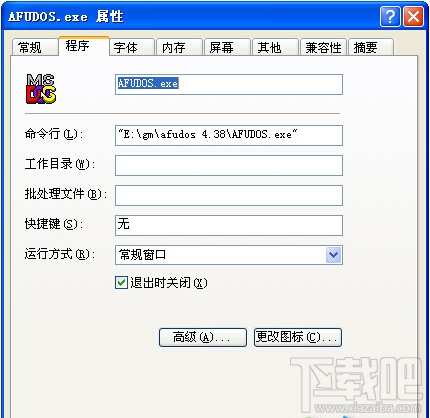Image resolution: width=430 pixels, height=418 pixels.
Task: Open the 运行方式 dropdown arrow
Action: [x=333, y=255]
